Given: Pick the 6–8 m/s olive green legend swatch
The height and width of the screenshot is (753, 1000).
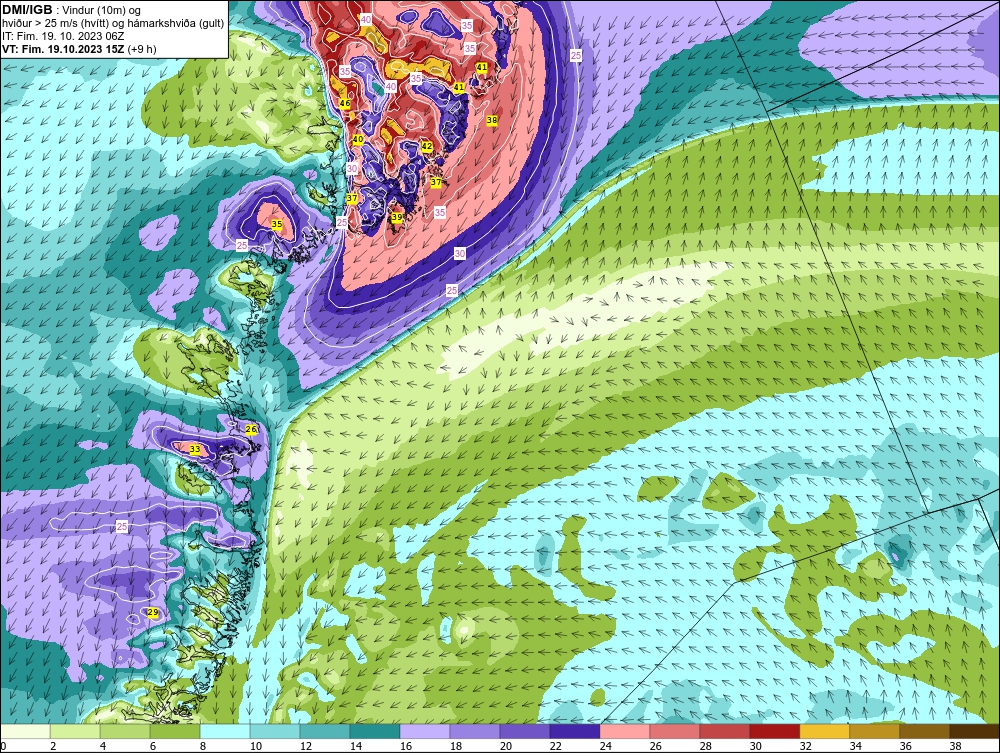Looking at the screenshot, I should (175, 731).
